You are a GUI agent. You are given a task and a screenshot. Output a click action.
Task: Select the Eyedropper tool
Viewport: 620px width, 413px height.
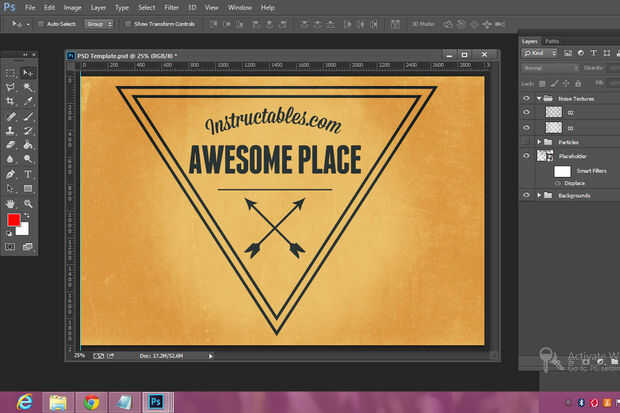point(28,101)
